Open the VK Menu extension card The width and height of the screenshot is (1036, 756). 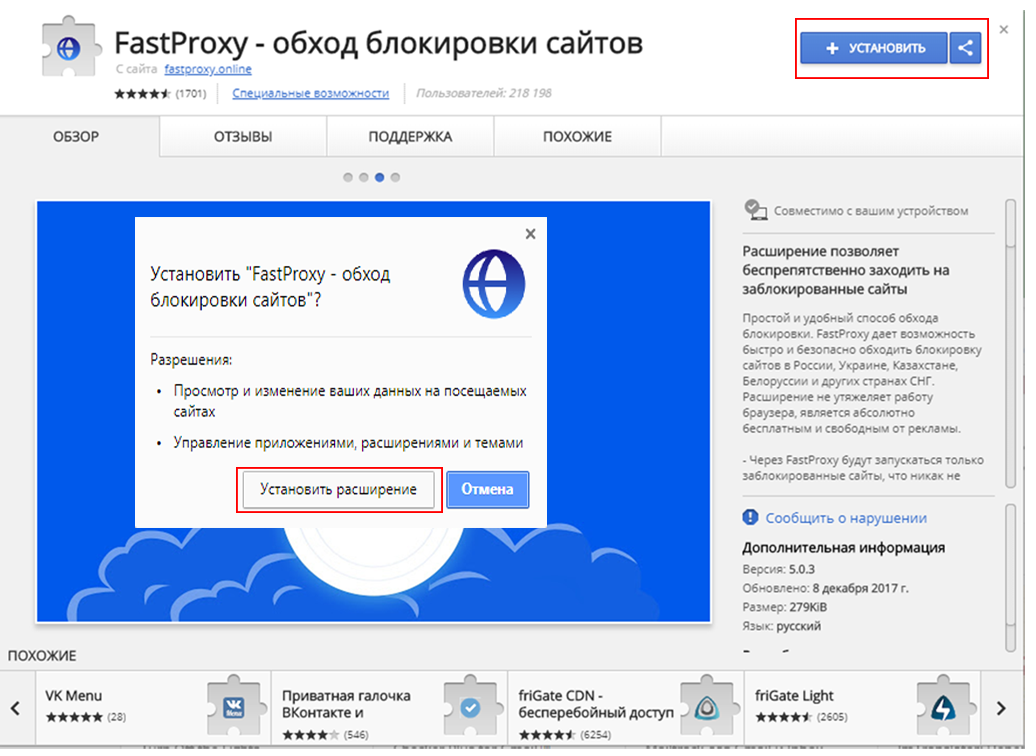[153, 709]
